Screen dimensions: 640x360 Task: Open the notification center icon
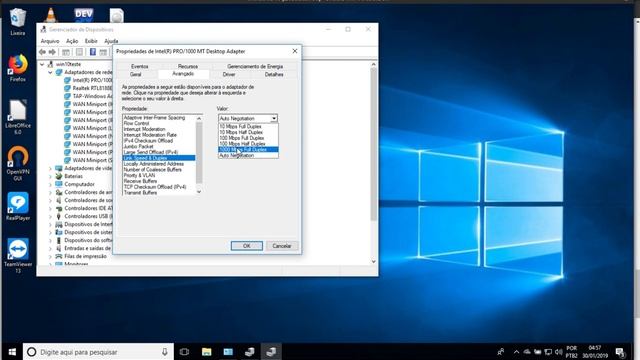[x=620, y=352]
